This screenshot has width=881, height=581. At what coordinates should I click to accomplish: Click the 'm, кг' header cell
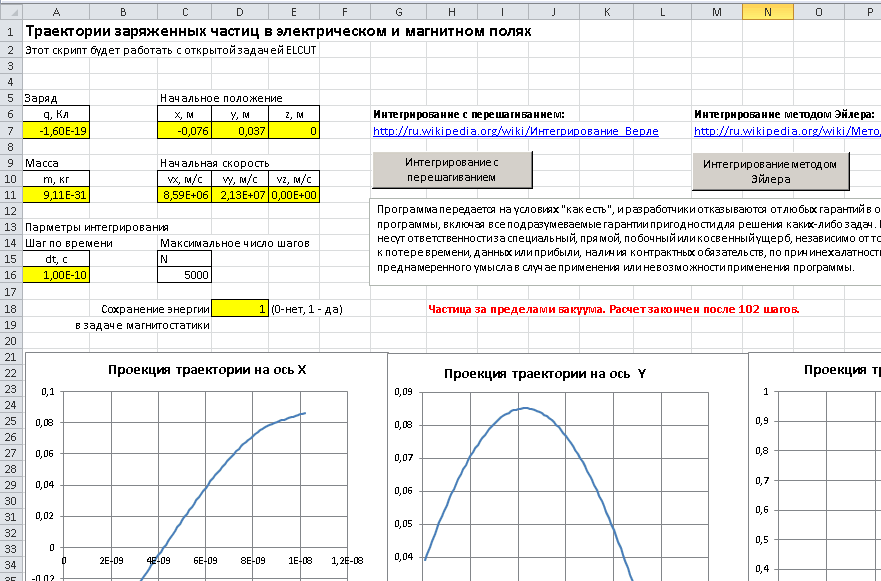[56, 179]
